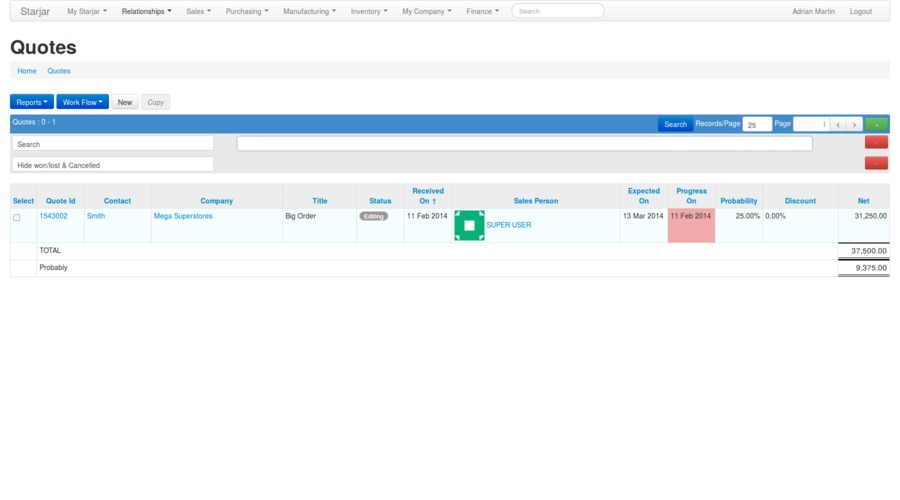Go to the previous page arrow
This screenshot has height=500, width=900.
tap(839, 124)
